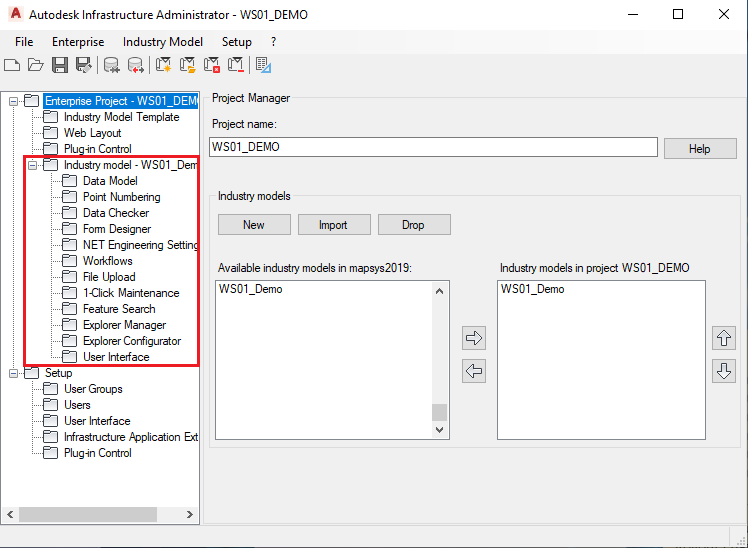The height and width of the screenshot is (548, 748).
Task: Collapse the Industry model WS01_Demo node
Action: (32, 165)
